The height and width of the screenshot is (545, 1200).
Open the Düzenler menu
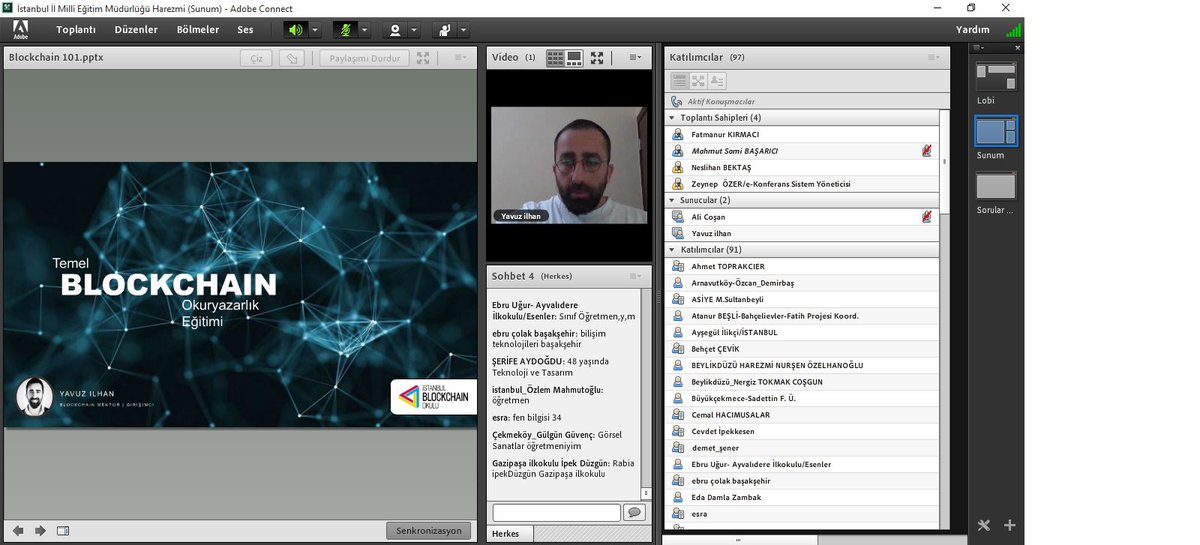(x=136, y=30)
